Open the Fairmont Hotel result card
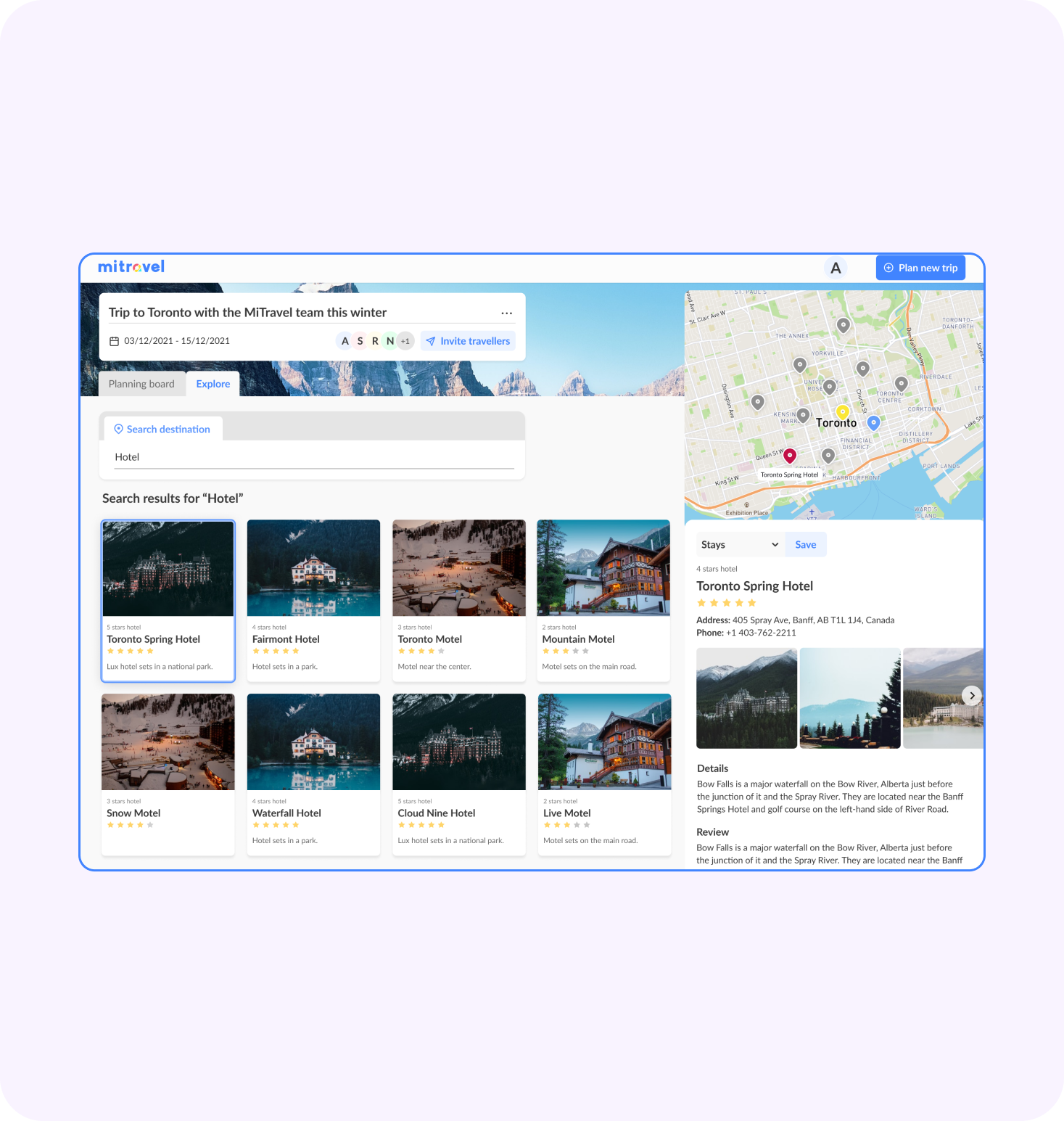The width and height of the screenshot is (1064, 1121). 313,600
